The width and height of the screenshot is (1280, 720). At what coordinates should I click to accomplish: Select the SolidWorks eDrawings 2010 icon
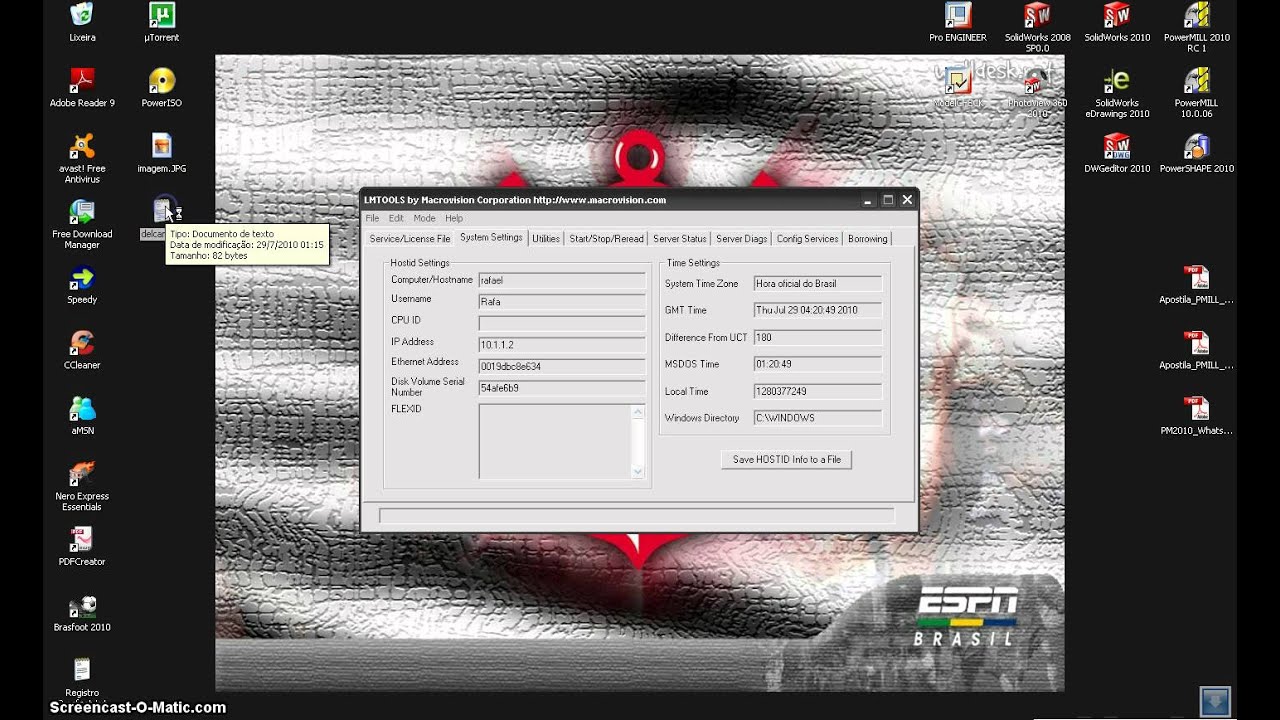(x=1117, y=80)
